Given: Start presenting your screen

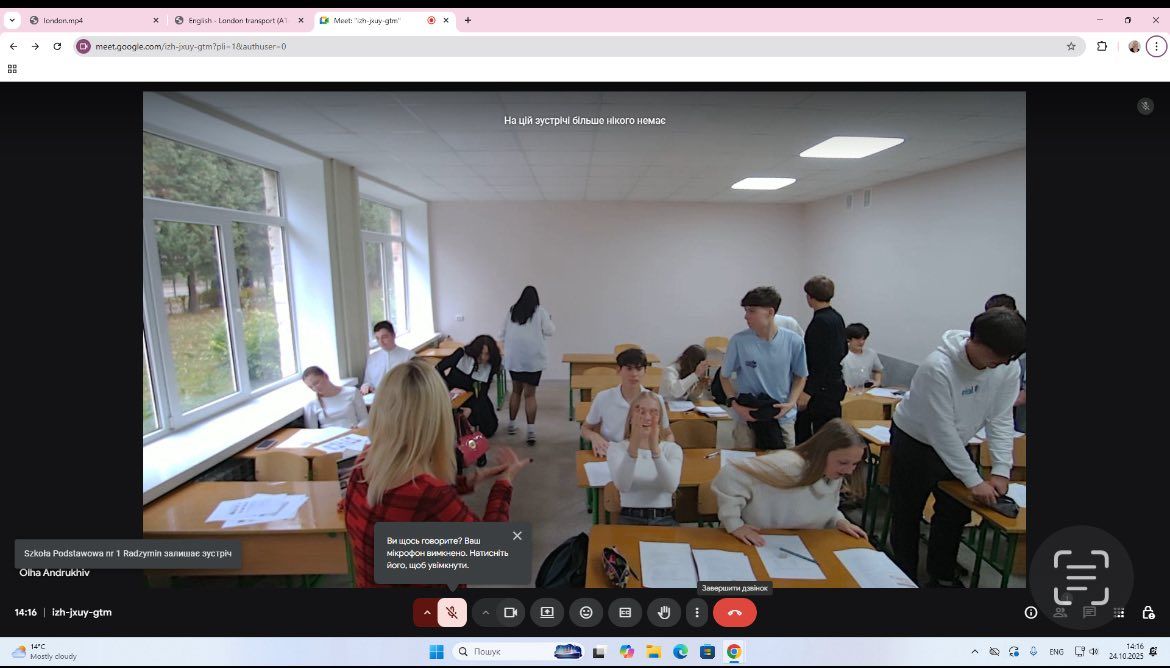Looking at the screenshot, I should click(547, 612).
